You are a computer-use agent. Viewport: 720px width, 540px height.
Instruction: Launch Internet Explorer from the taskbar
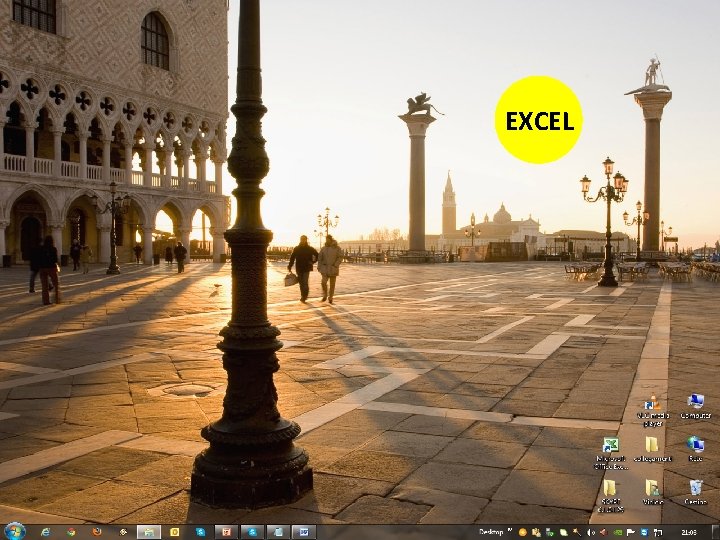(45, 532)
